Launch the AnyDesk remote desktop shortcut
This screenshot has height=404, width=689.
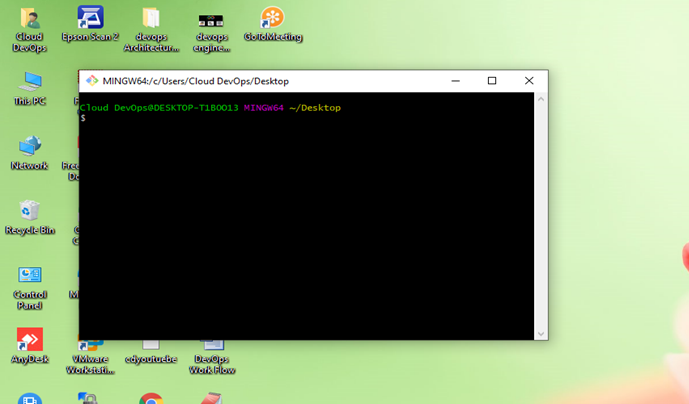click(30, 340)
